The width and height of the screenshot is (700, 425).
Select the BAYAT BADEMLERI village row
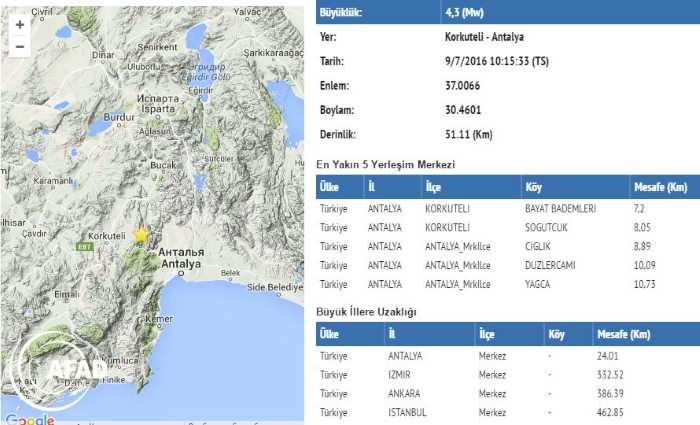point(507,209)
